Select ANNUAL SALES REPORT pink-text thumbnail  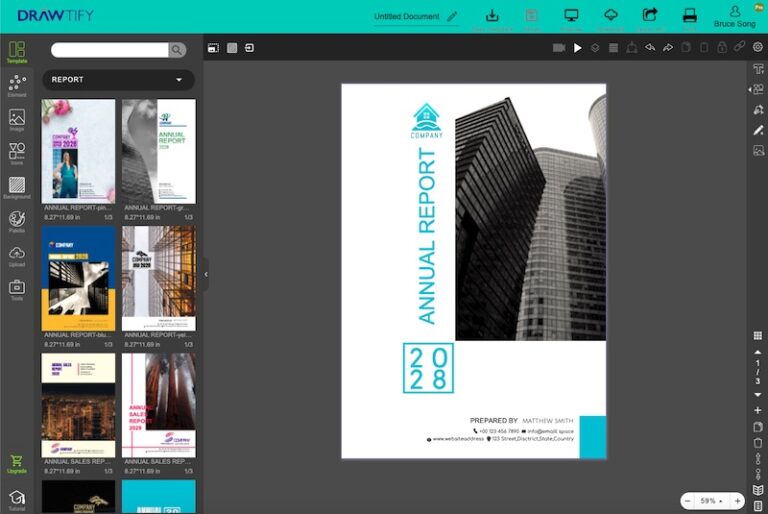pos(159,405)
